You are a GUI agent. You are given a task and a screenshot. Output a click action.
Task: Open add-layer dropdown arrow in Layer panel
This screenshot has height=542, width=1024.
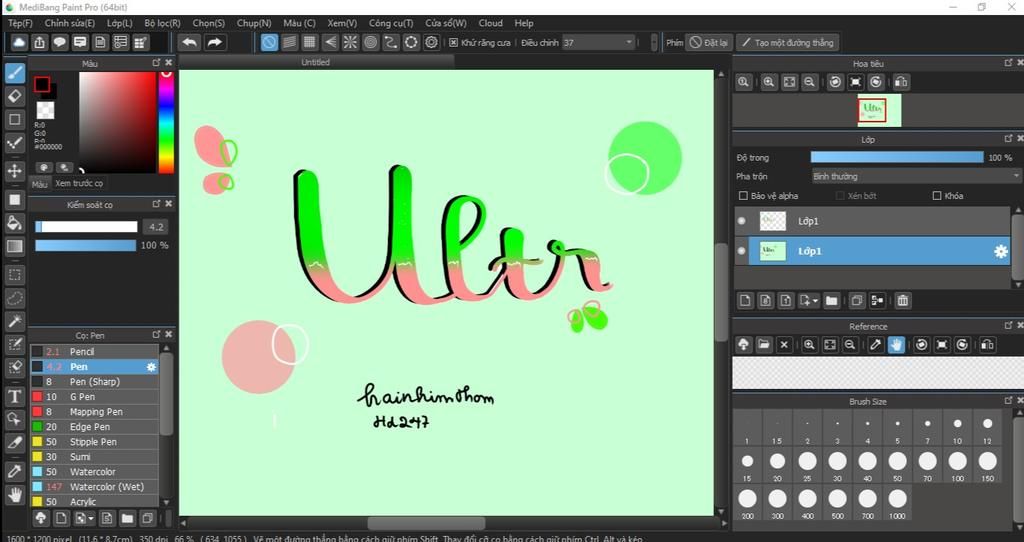tap(815, 301)
